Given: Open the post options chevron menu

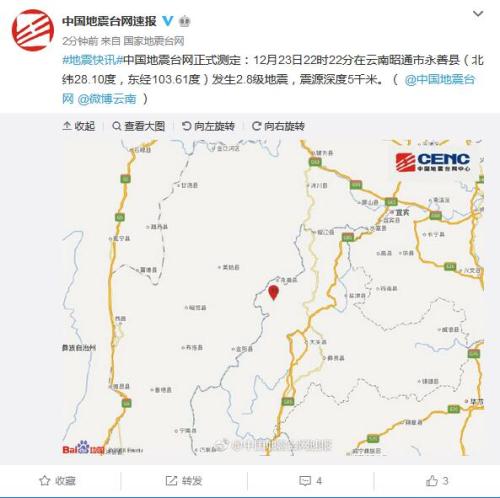Looking at the screenshot, I should tap(478, 14).
